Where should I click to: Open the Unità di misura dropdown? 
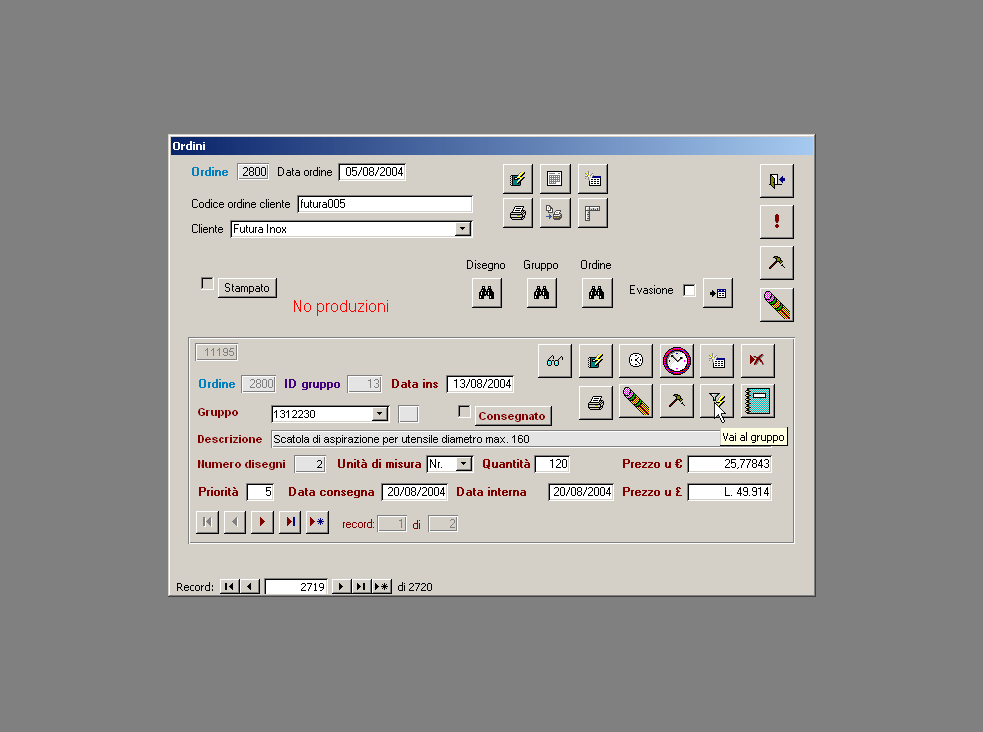coord(464,464)
